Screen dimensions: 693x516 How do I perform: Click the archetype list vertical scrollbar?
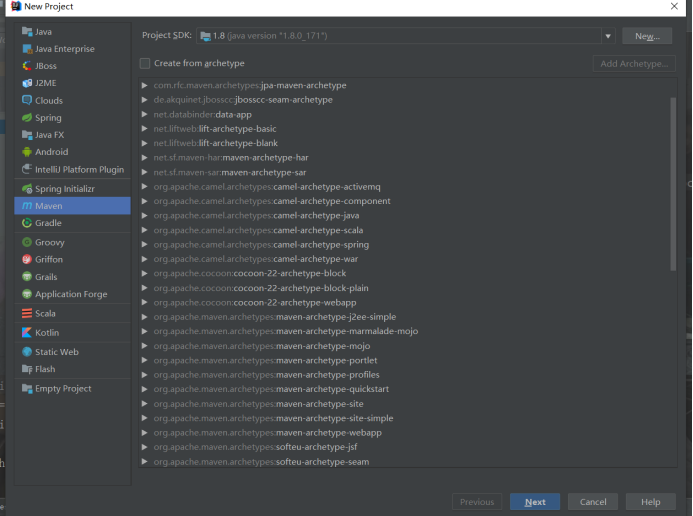[x=673, y=184]
